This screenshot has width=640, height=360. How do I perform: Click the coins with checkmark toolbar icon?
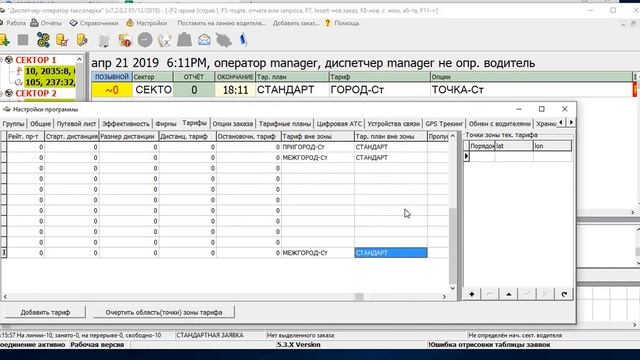[62, 40]
